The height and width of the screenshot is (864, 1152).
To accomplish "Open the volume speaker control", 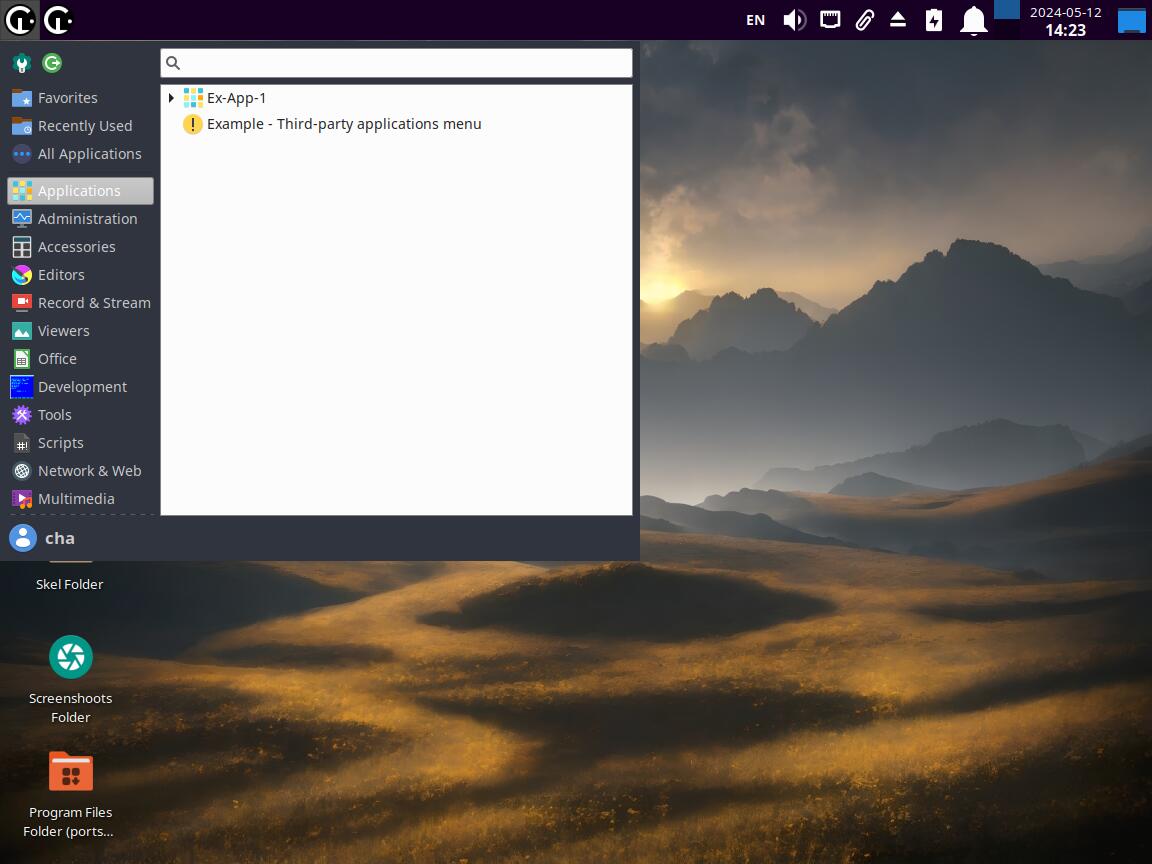I will coord(794,20).
